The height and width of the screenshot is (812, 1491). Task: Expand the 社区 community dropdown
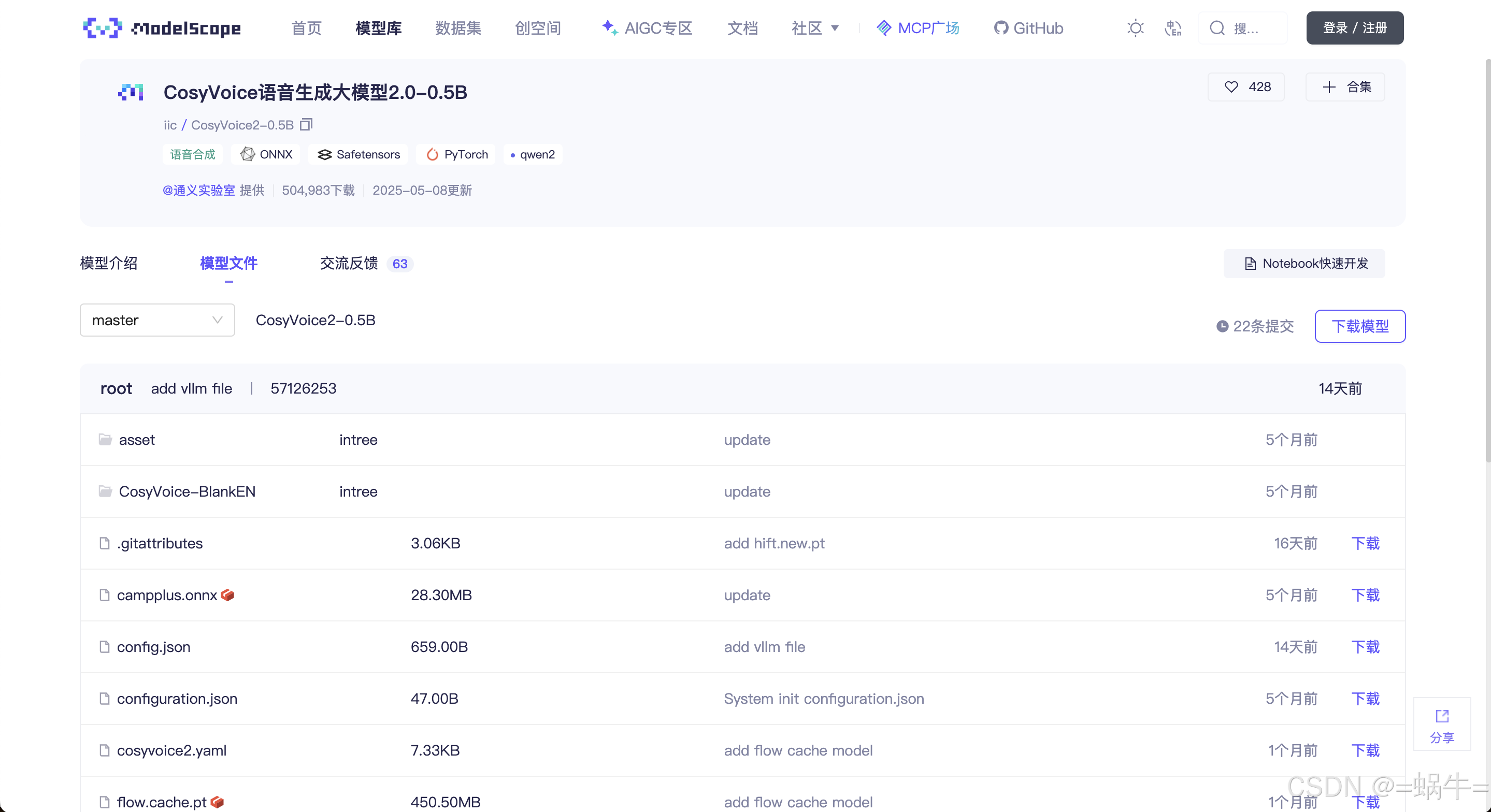click(815, 28)
